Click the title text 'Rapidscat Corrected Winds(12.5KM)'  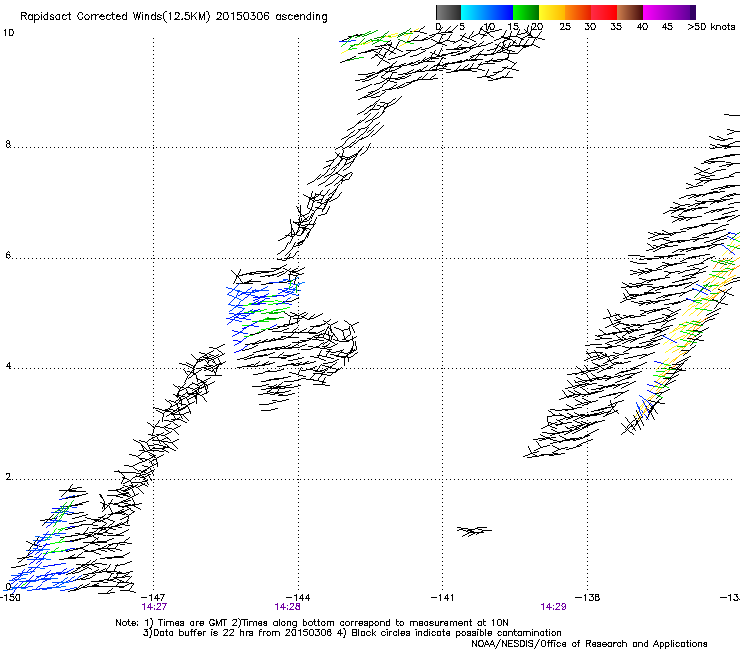coord(115,17)
